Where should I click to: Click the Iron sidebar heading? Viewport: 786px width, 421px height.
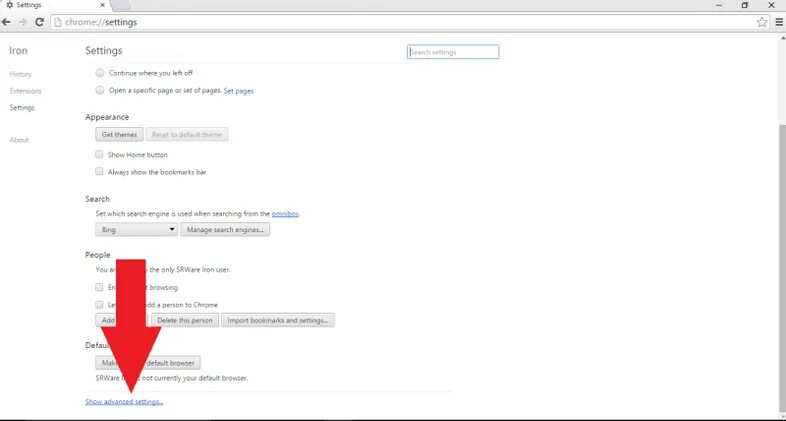pyautogui.click(x=18, y=51)
